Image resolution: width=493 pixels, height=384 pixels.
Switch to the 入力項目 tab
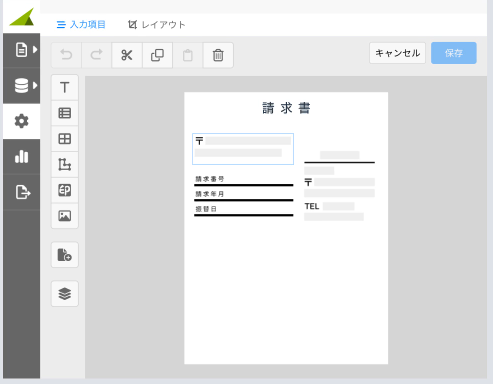click(x=81, y=25)
